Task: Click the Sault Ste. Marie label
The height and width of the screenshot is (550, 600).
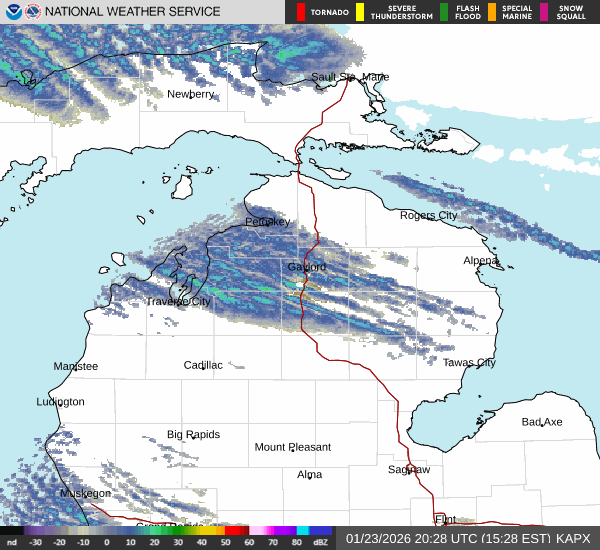Action: 349,77
